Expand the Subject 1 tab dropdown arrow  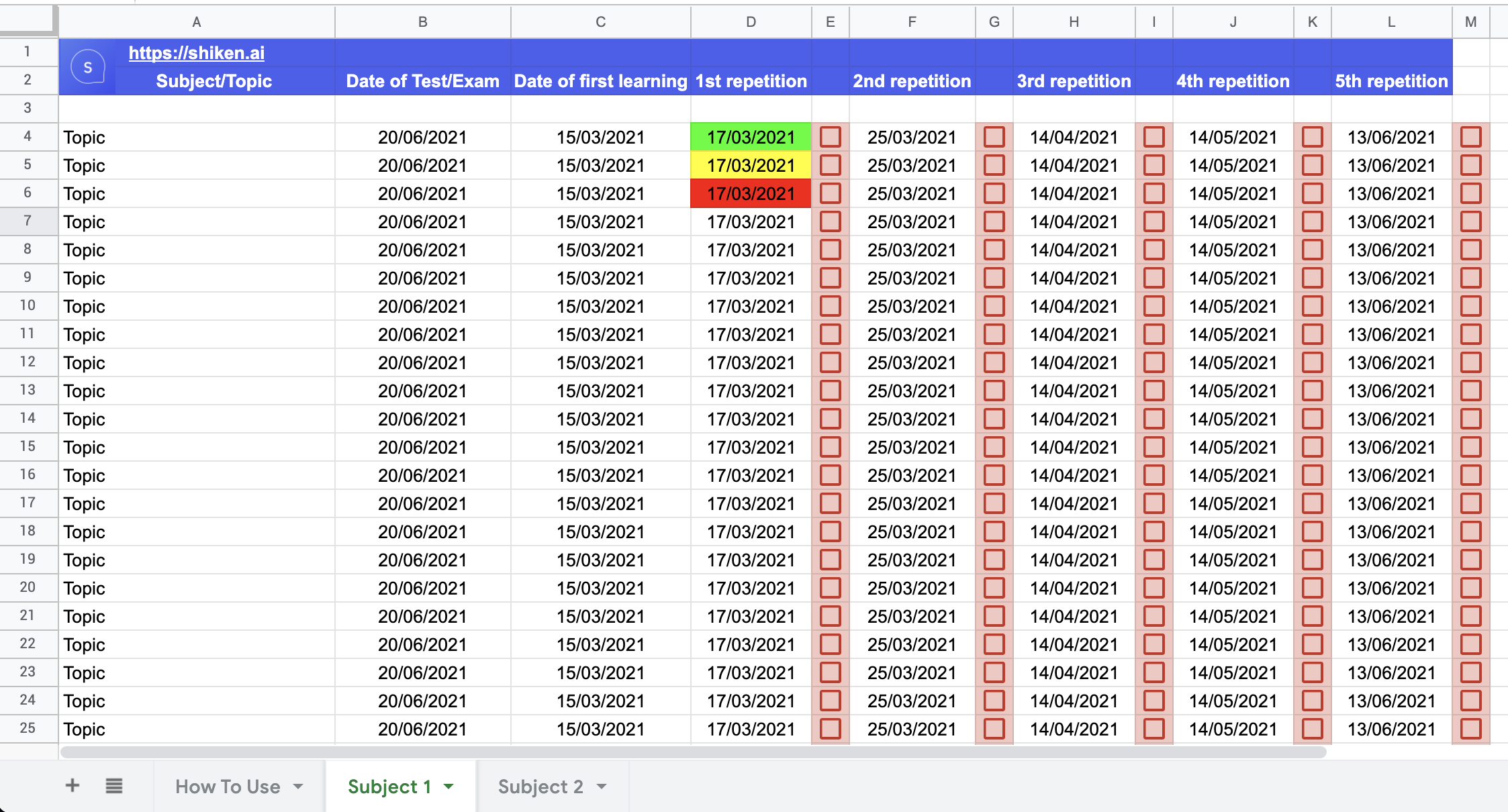tap(449, 786)
